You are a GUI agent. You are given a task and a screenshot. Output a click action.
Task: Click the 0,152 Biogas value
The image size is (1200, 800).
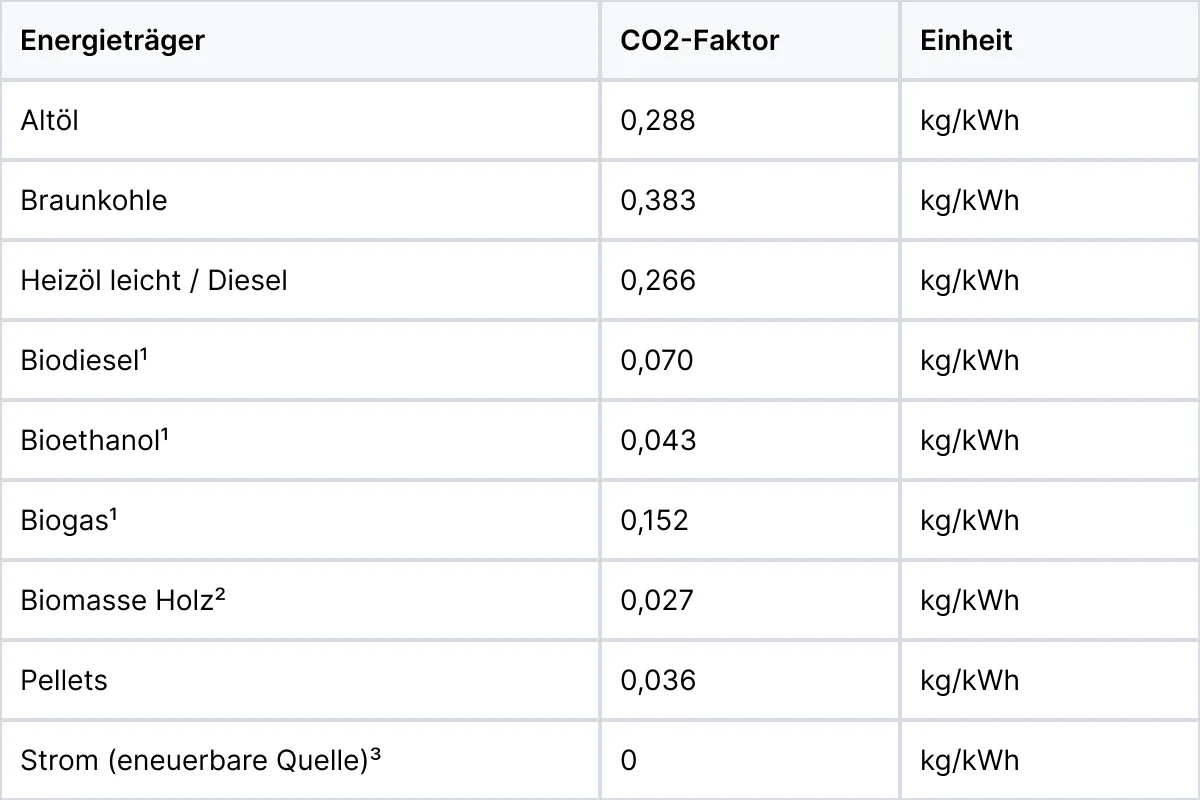(655, 520)
